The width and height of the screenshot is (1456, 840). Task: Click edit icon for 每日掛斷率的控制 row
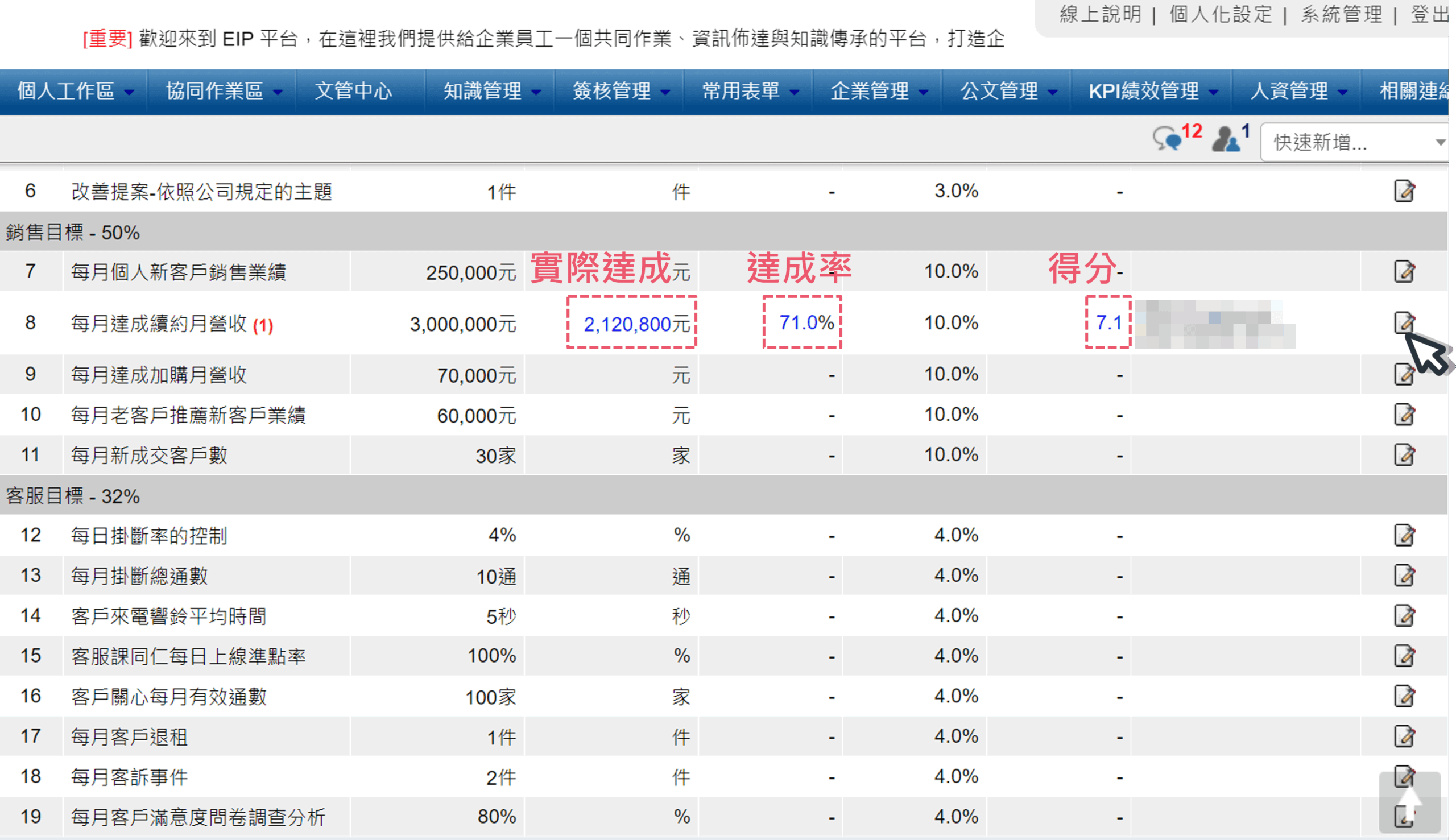click(x=1404, y=535)
